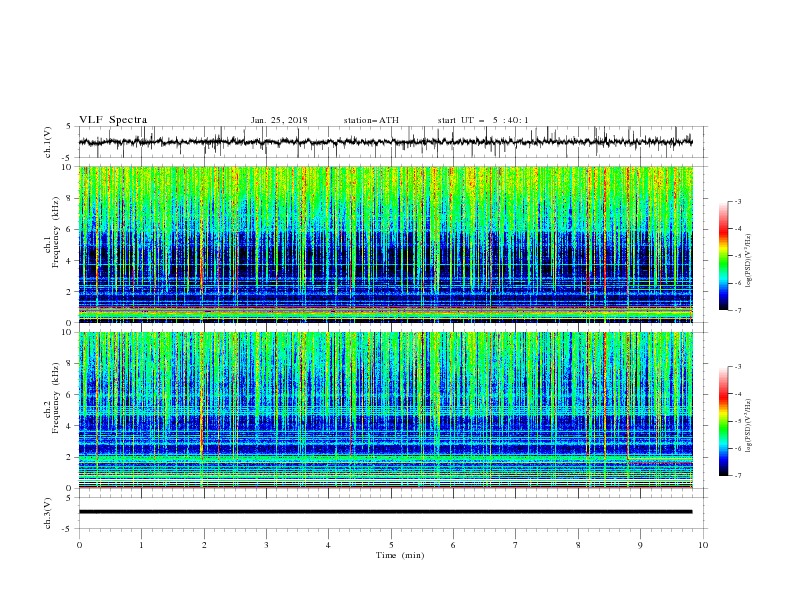
Task: Click time axis tick label "2"
Action: click(204, 545)
